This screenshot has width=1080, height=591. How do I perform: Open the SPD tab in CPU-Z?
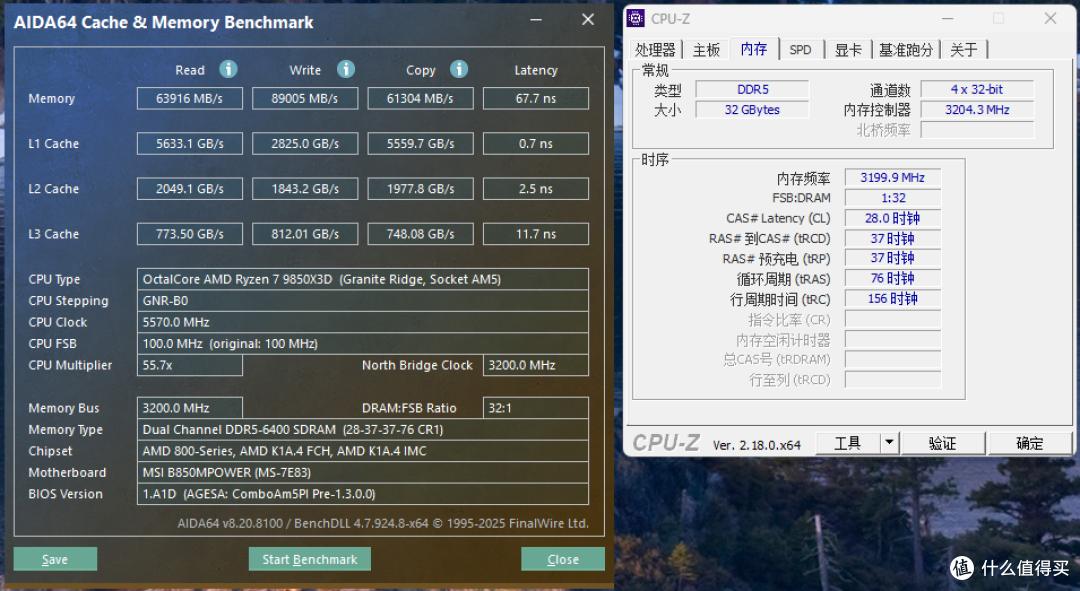[800, 50]
